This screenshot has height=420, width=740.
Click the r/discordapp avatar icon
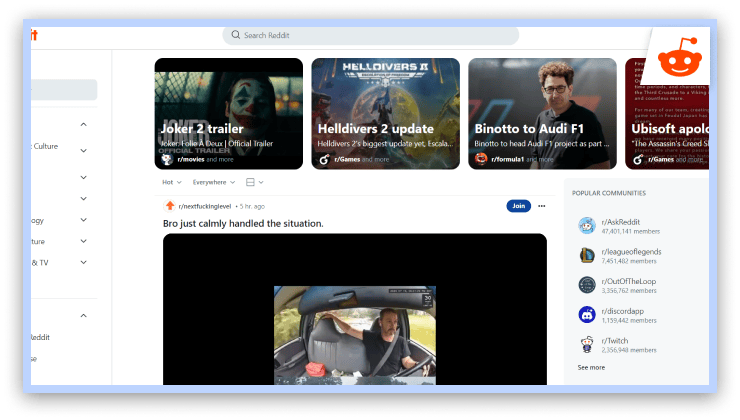(x=587, y=314)
